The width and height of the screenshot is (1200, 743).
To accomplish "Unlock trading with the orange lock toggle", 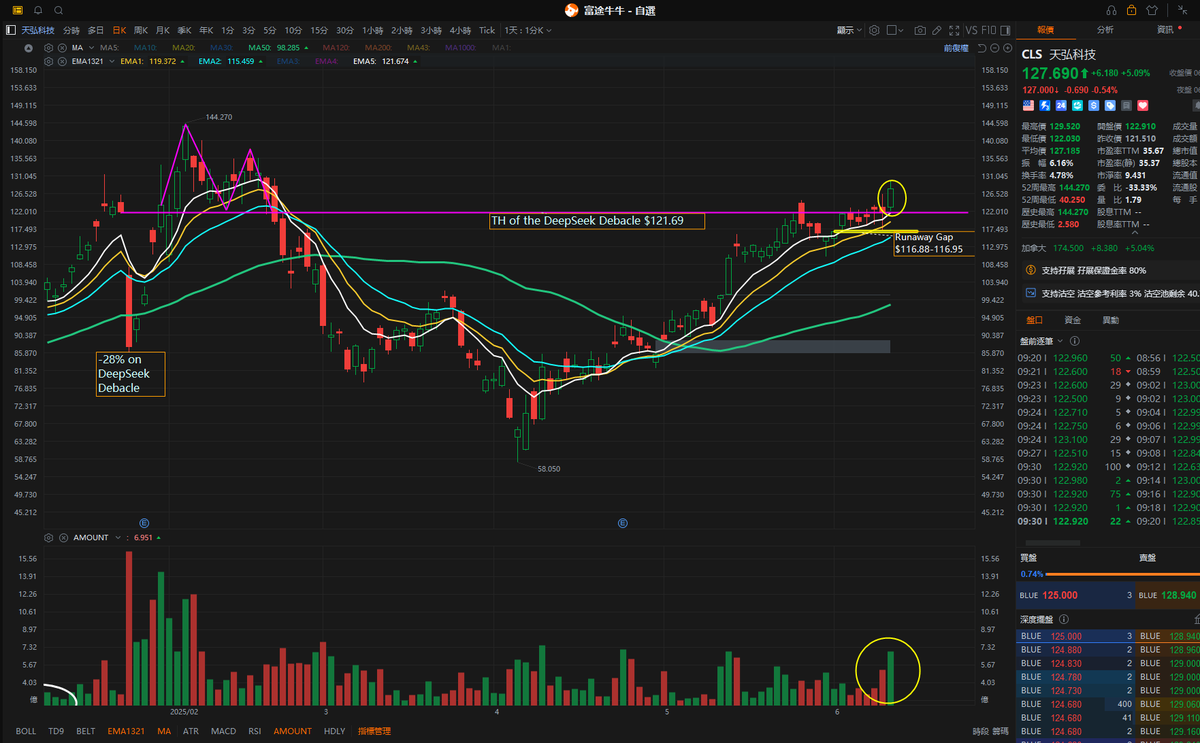I will tap(1131, 10).
